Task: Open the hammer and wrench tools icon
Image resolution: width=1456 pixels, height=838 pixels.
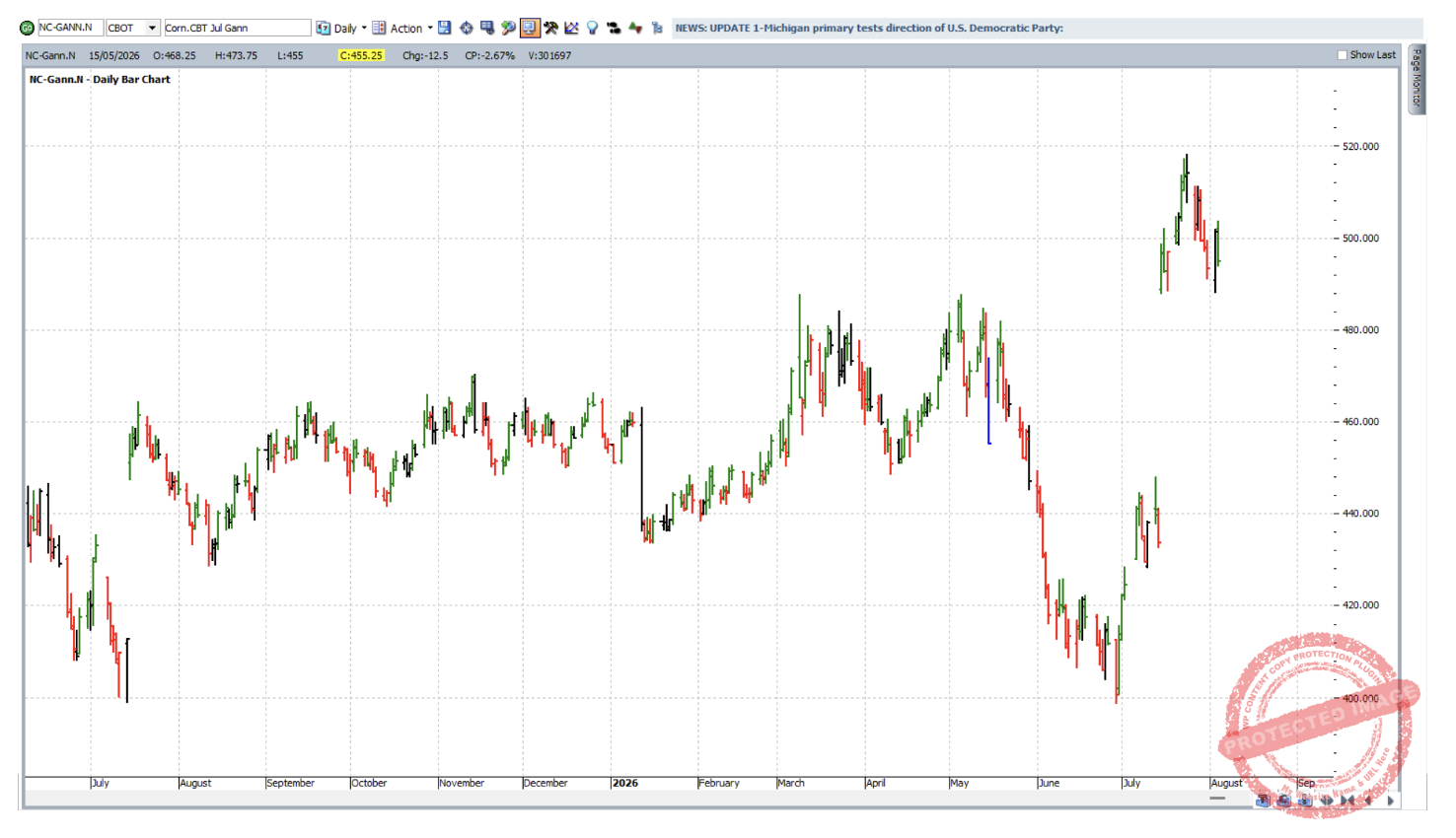Action: [550, 28]
